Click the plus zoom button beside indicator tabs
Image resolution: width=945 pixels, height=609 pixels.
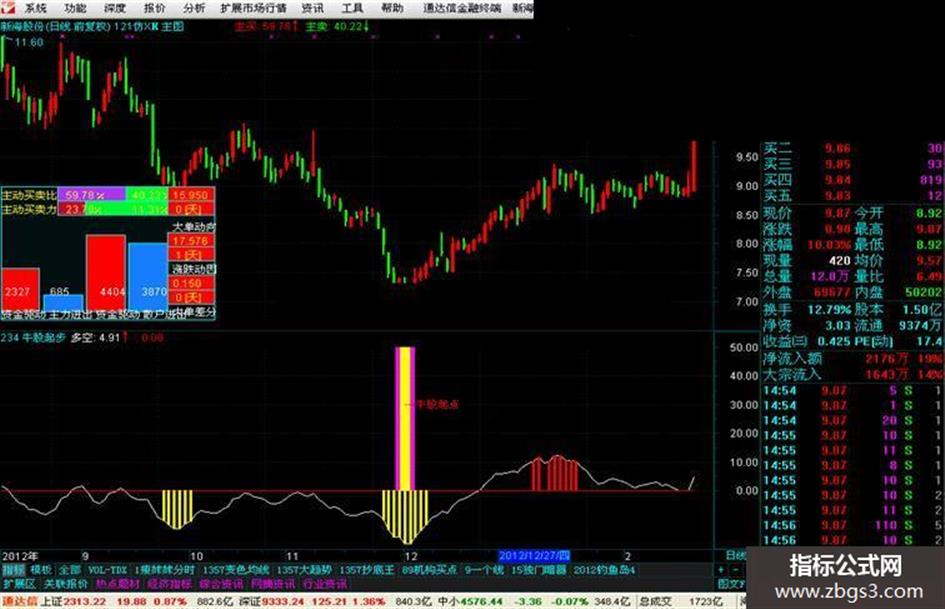(x=721, y=570)
